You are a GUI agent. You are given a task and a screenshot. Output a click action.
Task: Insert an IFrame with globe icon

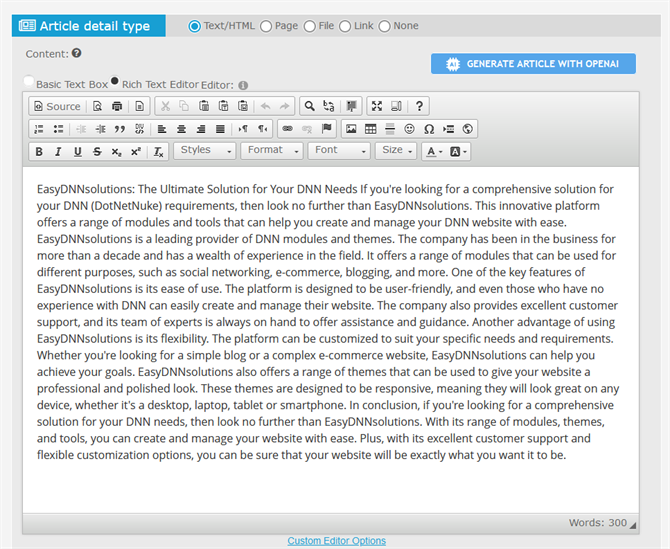click(x=467, y=129)
